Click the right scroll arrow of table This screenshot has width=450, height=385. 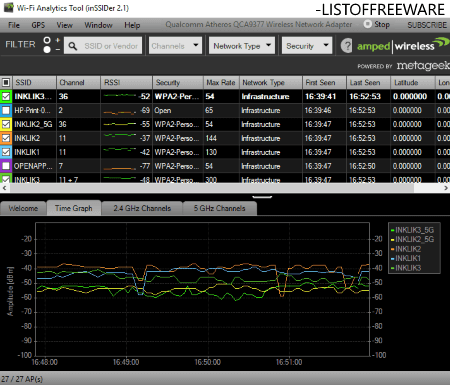446,188
